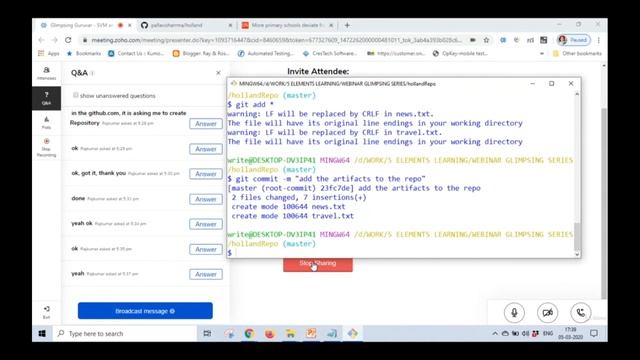Answer the 'create Repository' question

click(x=206, y=124)
